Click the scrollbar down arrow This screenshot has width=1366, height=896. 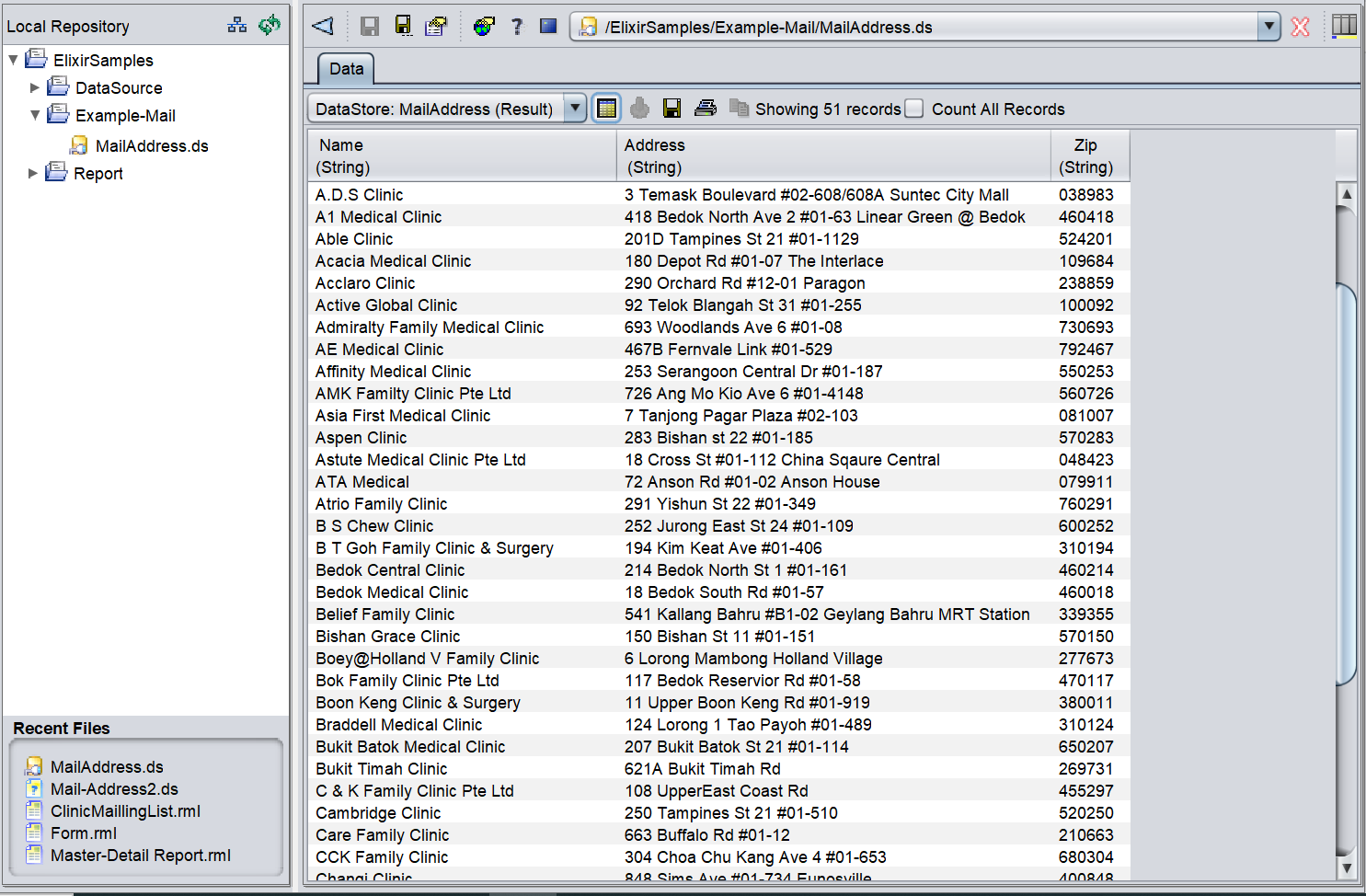click(1346, 867)
